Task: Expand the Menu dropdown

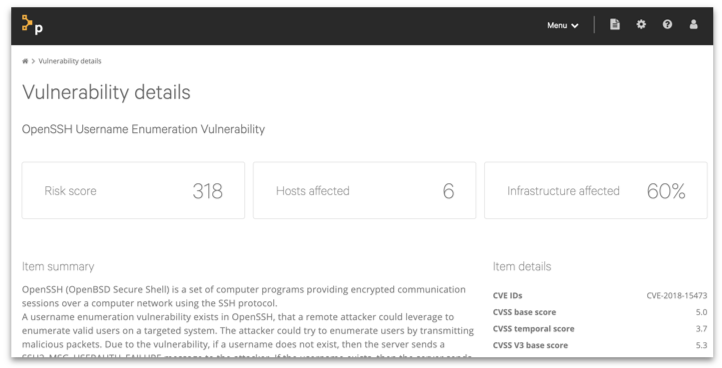Action: [563, 25]
